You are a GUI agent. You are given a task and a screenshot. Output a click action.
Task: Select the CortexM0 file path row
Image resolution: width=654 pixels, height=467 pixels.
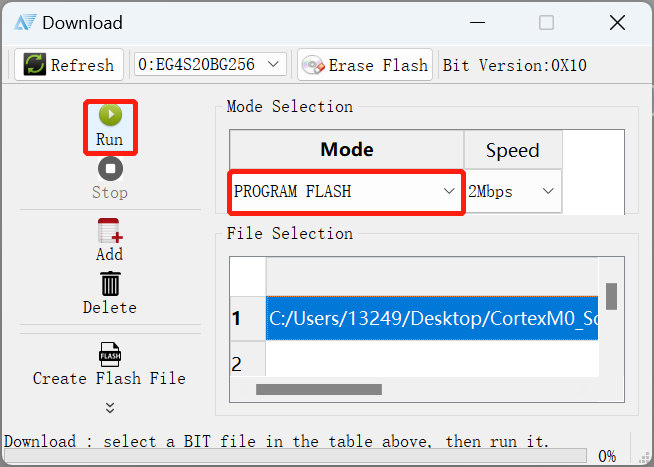coord(432,318)
